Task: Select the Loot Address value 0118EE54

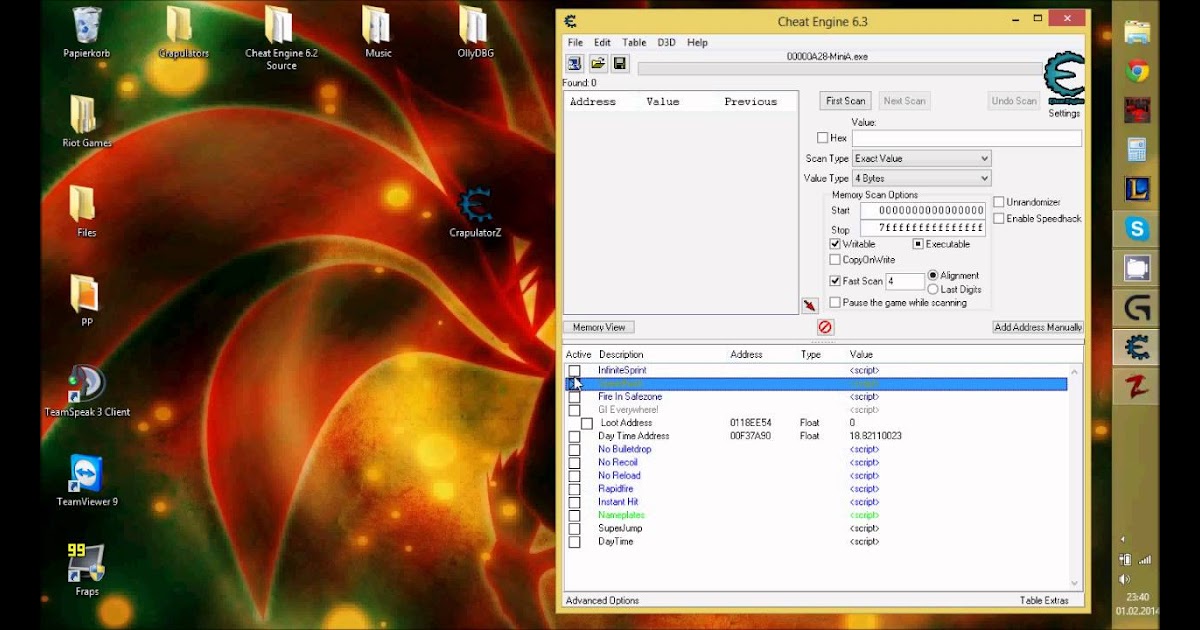Action: pos(750,423)
